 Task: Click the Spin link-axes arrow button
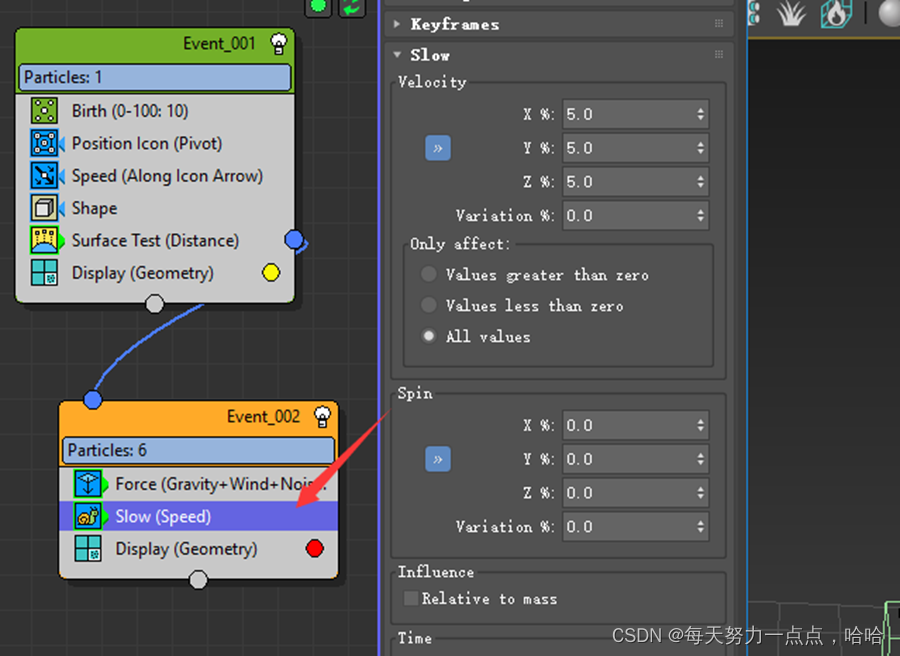pos(438,459)
